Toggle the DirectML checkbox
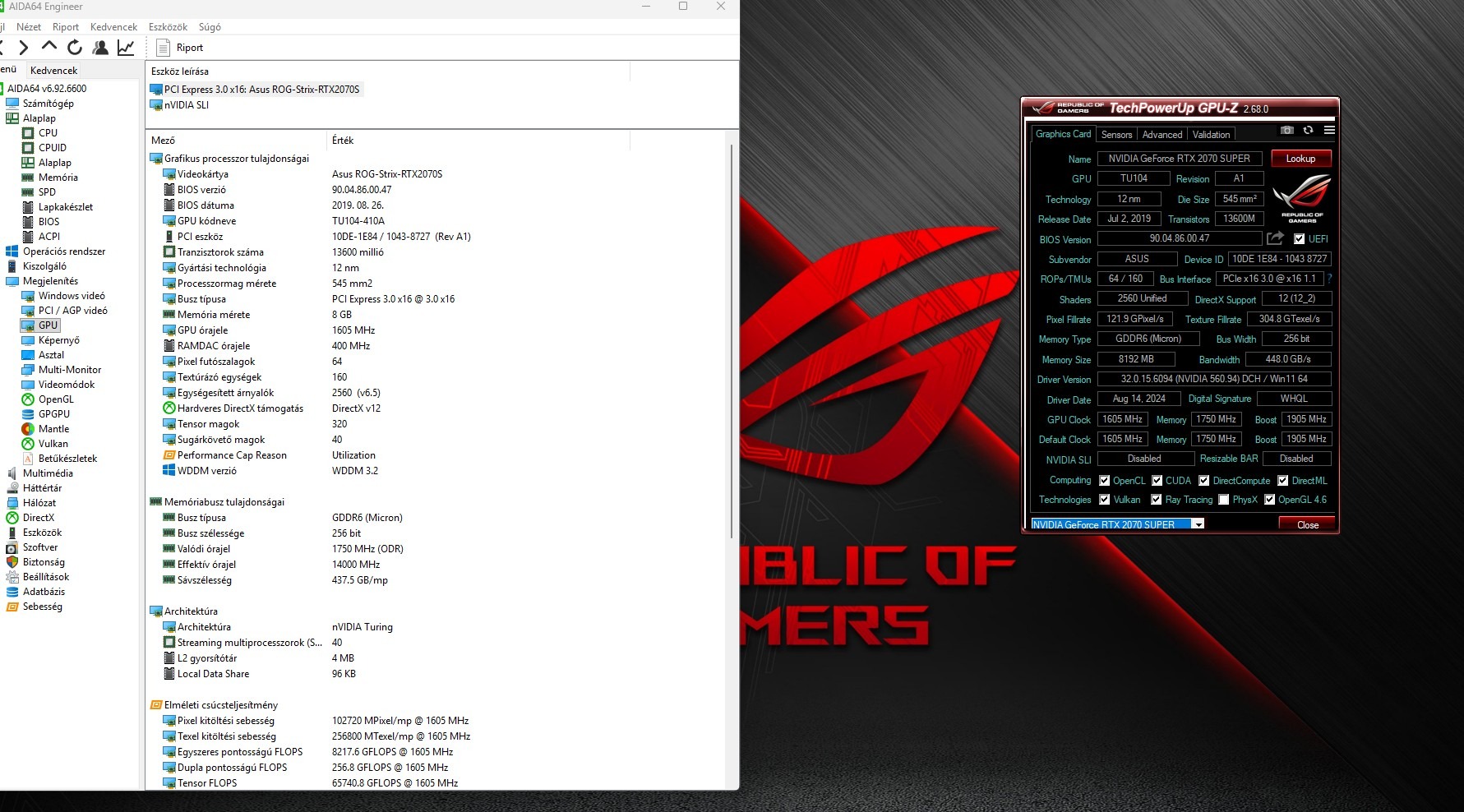The image size is (1464, 812). [1283, 481]
